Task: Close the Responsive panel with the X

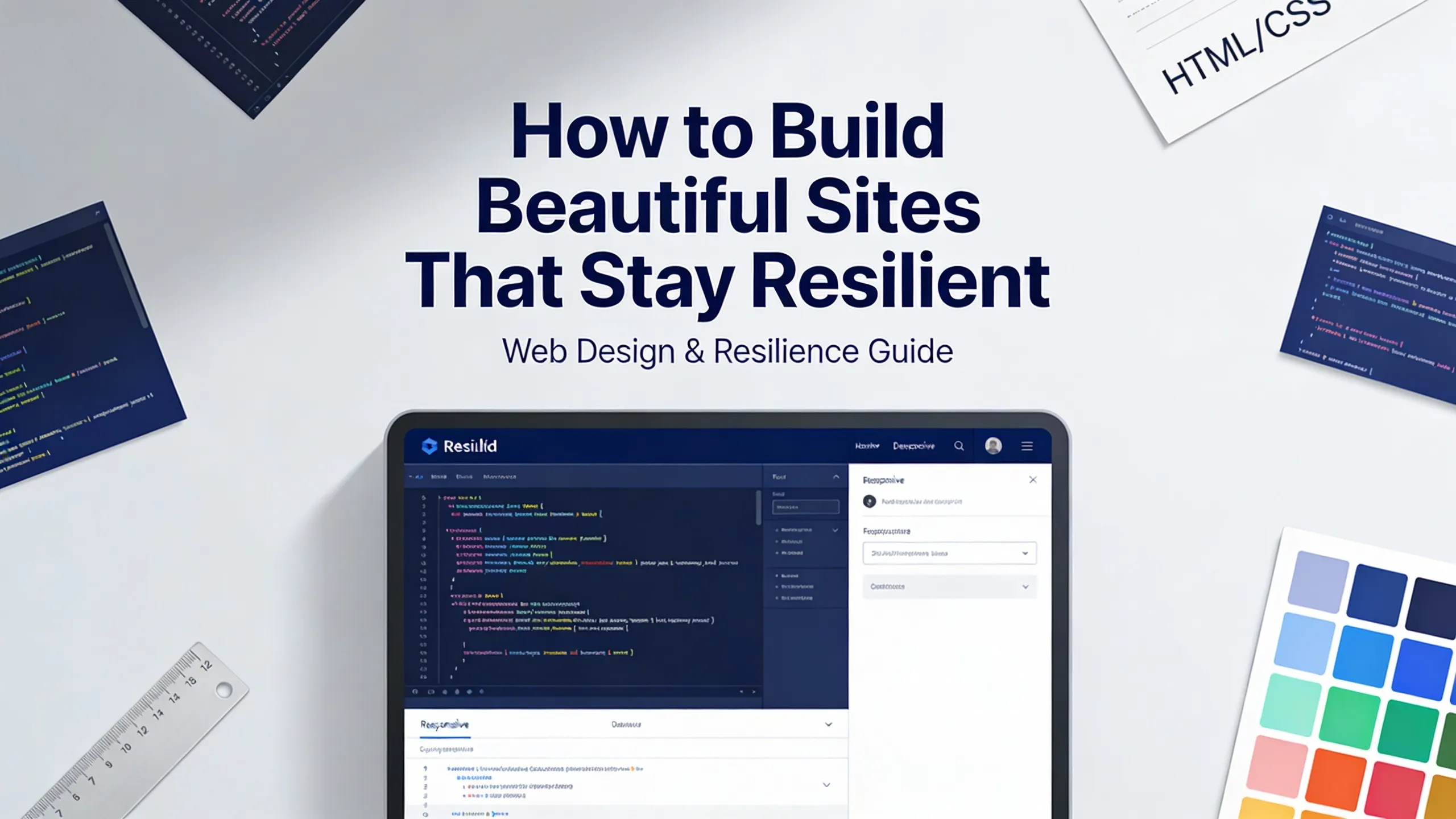Action: click(1032, 479)
